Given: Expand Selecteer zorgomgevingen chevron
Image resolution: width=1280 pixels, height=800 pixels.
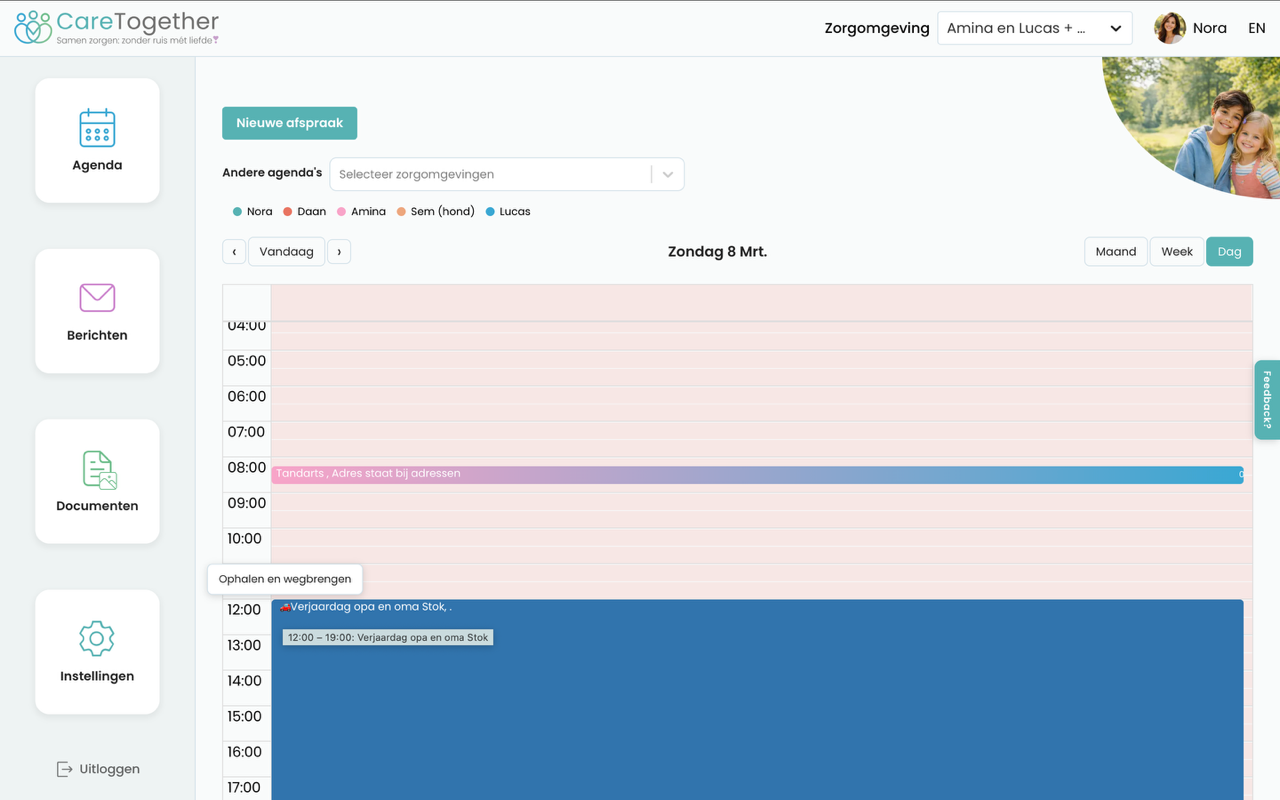Looking at the screenshot, I should pos(668,174).
